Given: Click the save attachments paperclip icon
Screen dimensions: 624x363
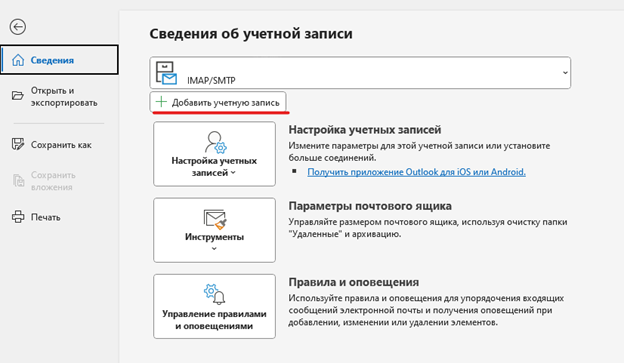Looking at the screenshot, I should coord(18,180).
